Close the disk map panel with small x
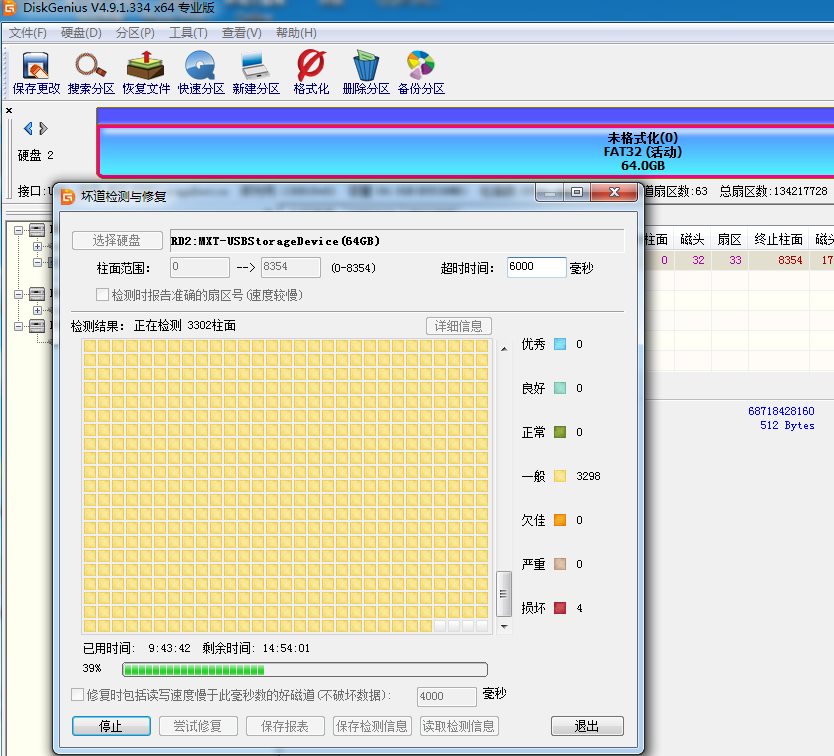834x756 pixels. (x=9, y=111)
